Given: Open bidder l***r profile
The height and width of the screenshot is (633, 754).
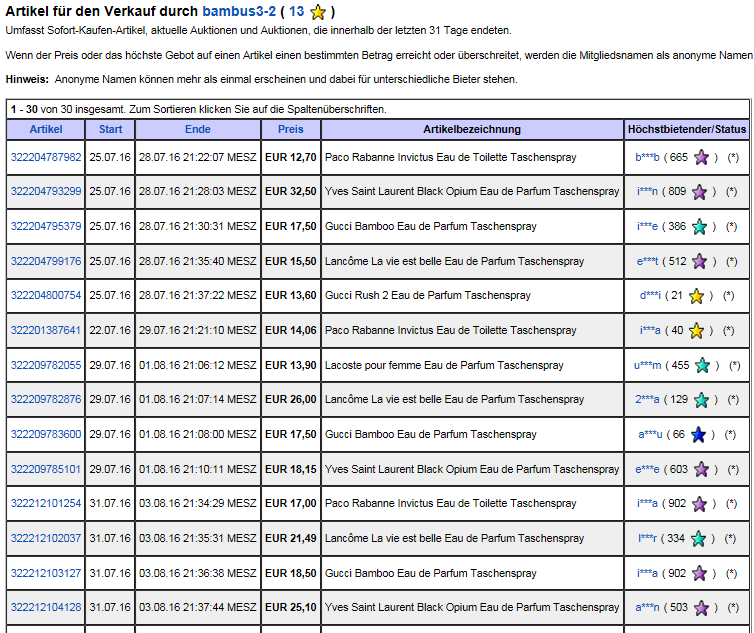Looking at the screenshot, I should coord(647,538).
